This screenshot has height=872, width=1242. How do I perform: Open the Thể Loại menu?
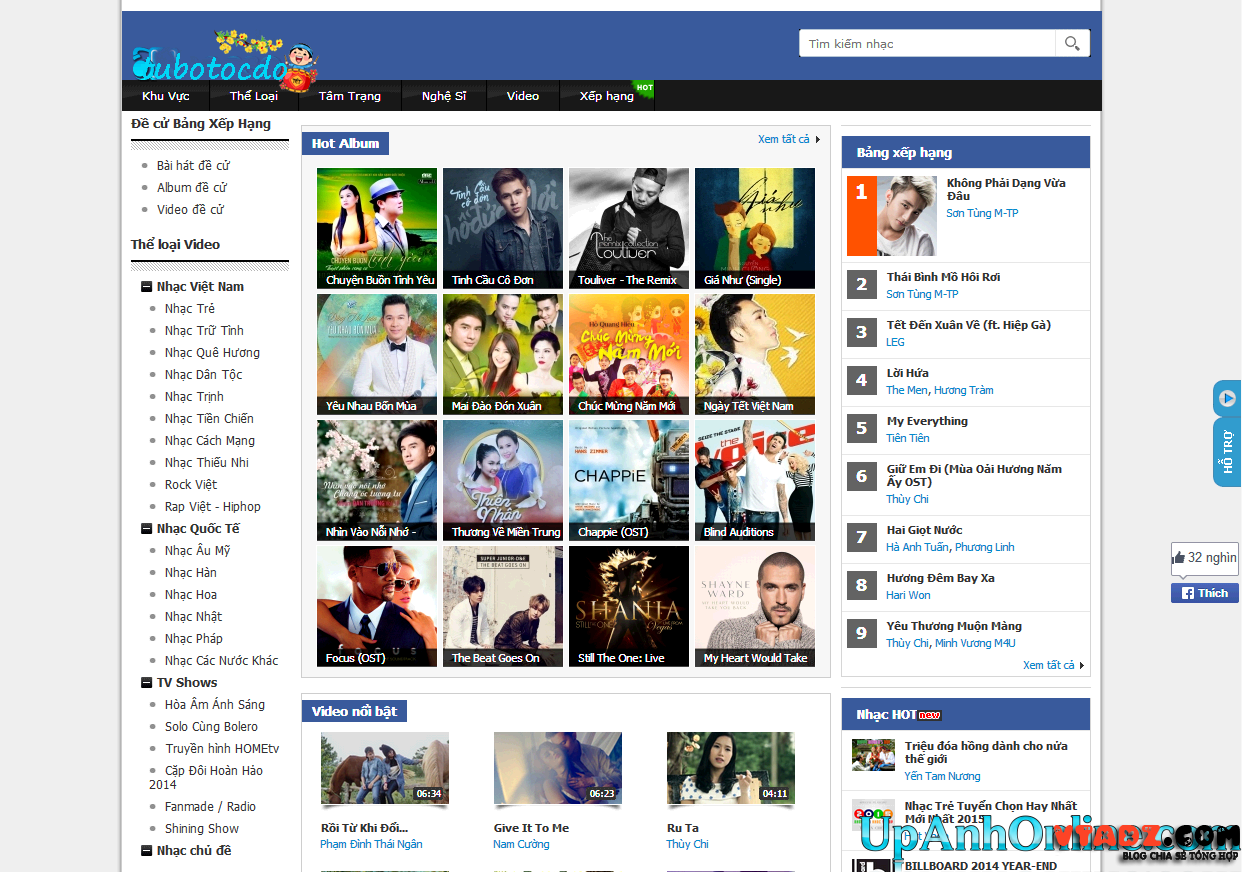(x=254, y=96)
